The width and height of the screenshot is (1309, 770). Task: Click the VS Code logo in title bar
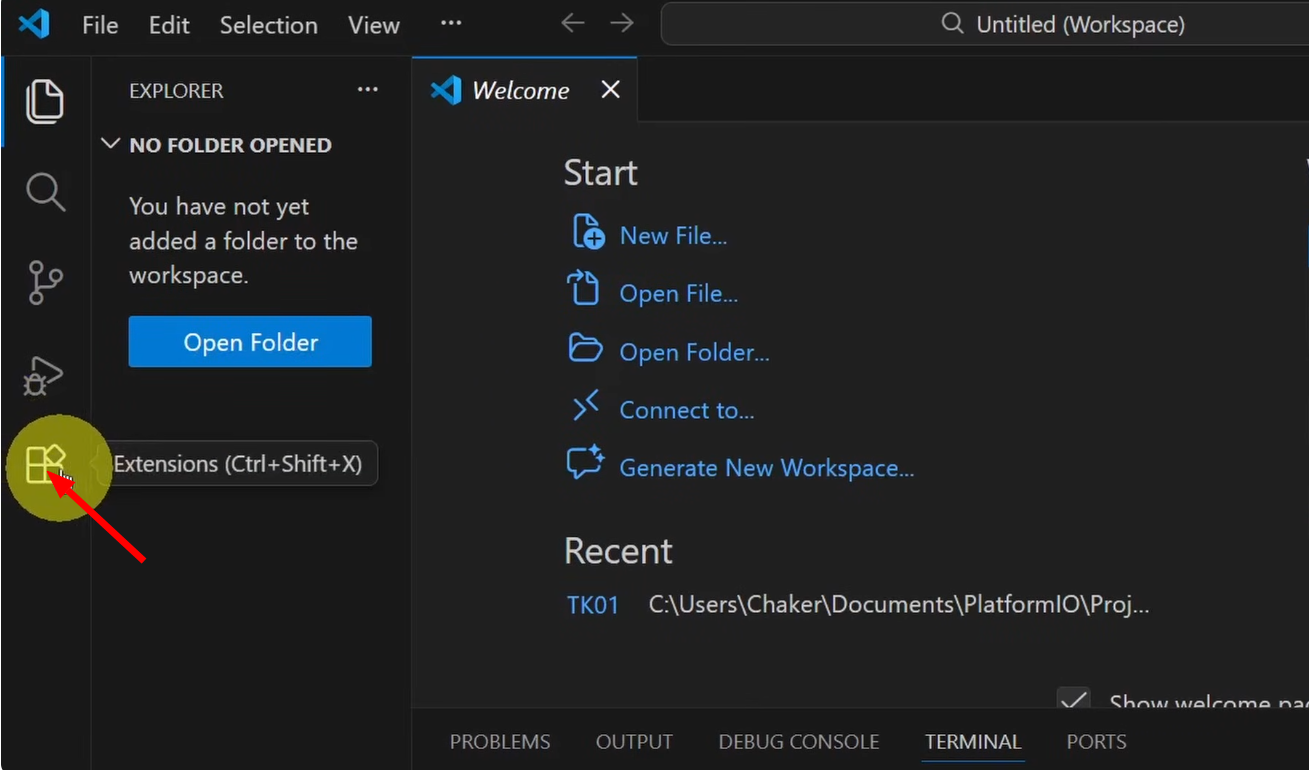point(34,23)
